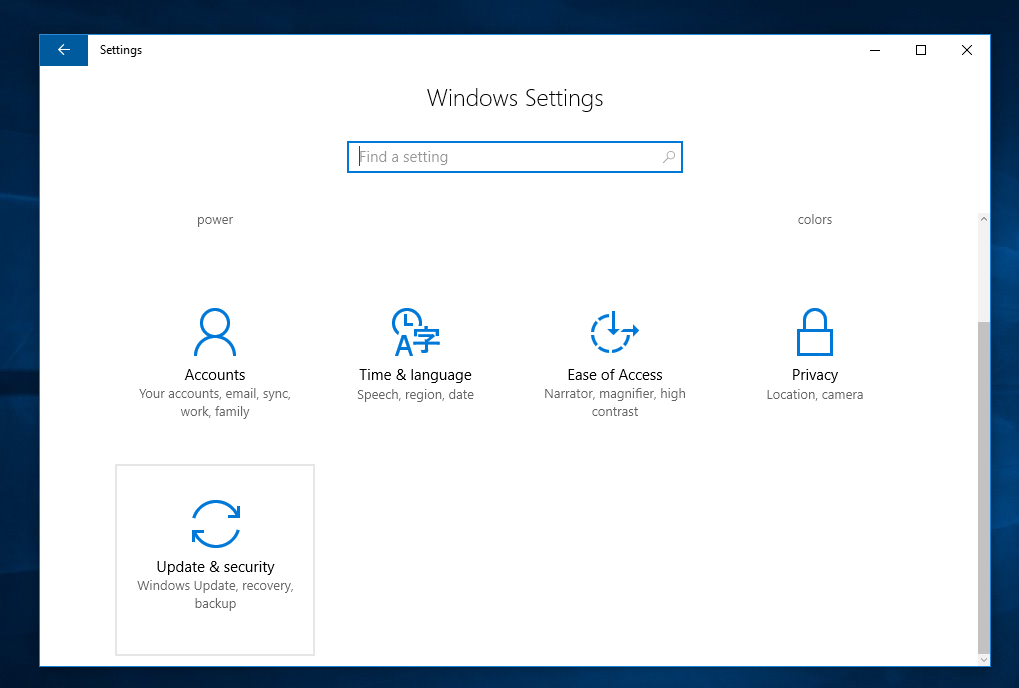The height and width of the screenshot is (688, 1019).
Task: Open the Time & language icon
Action: pos(415,332)
